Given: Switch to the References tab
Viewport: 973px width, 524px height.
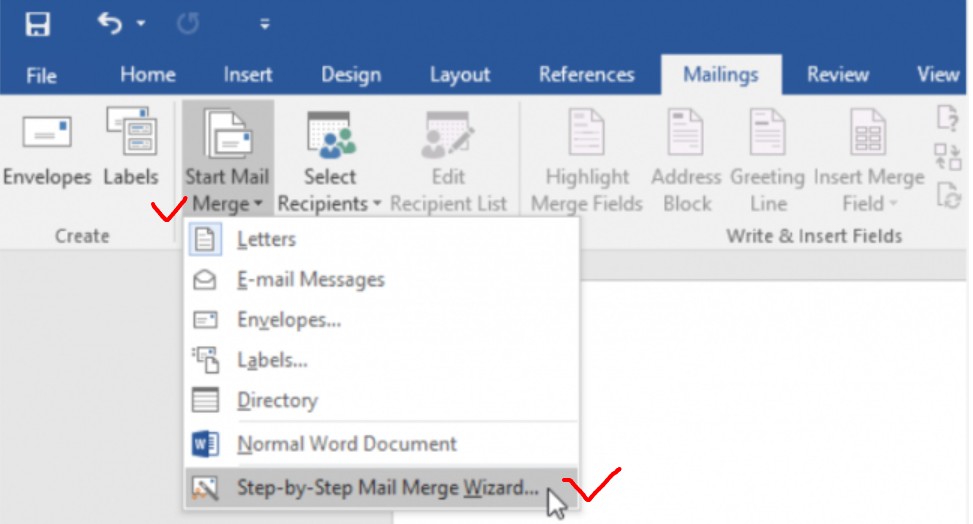Looking at the screenshot, I should [x=586, y=75].
